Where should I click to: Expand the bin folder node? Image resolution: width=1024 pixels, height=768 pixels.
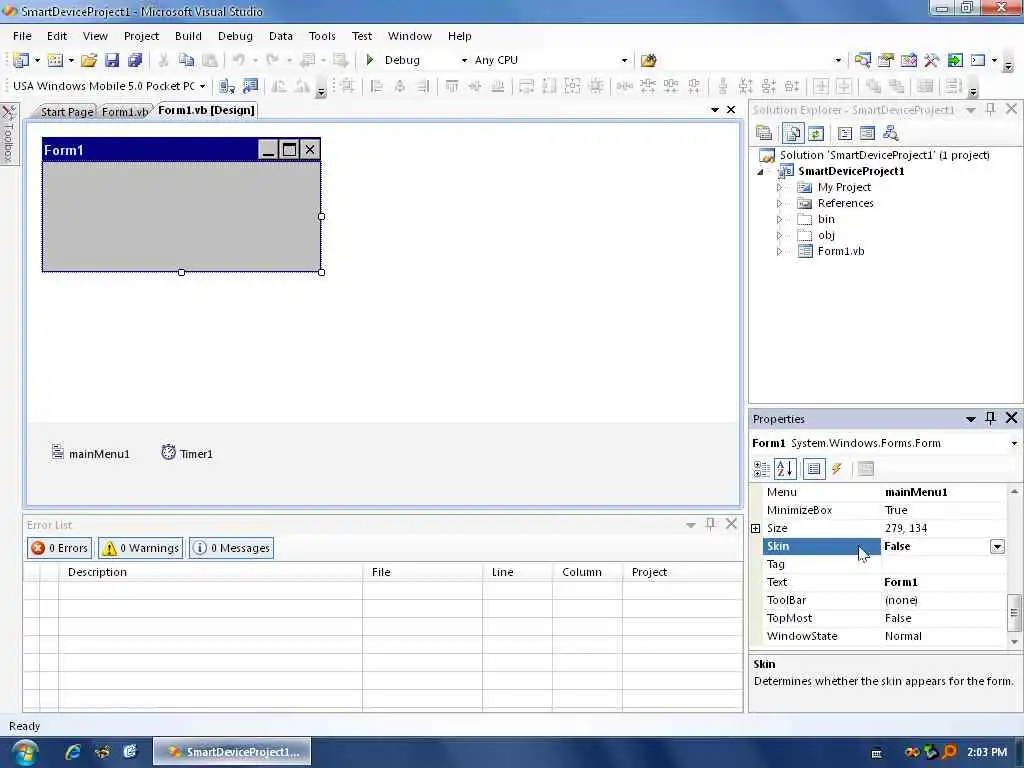point(779,219)
